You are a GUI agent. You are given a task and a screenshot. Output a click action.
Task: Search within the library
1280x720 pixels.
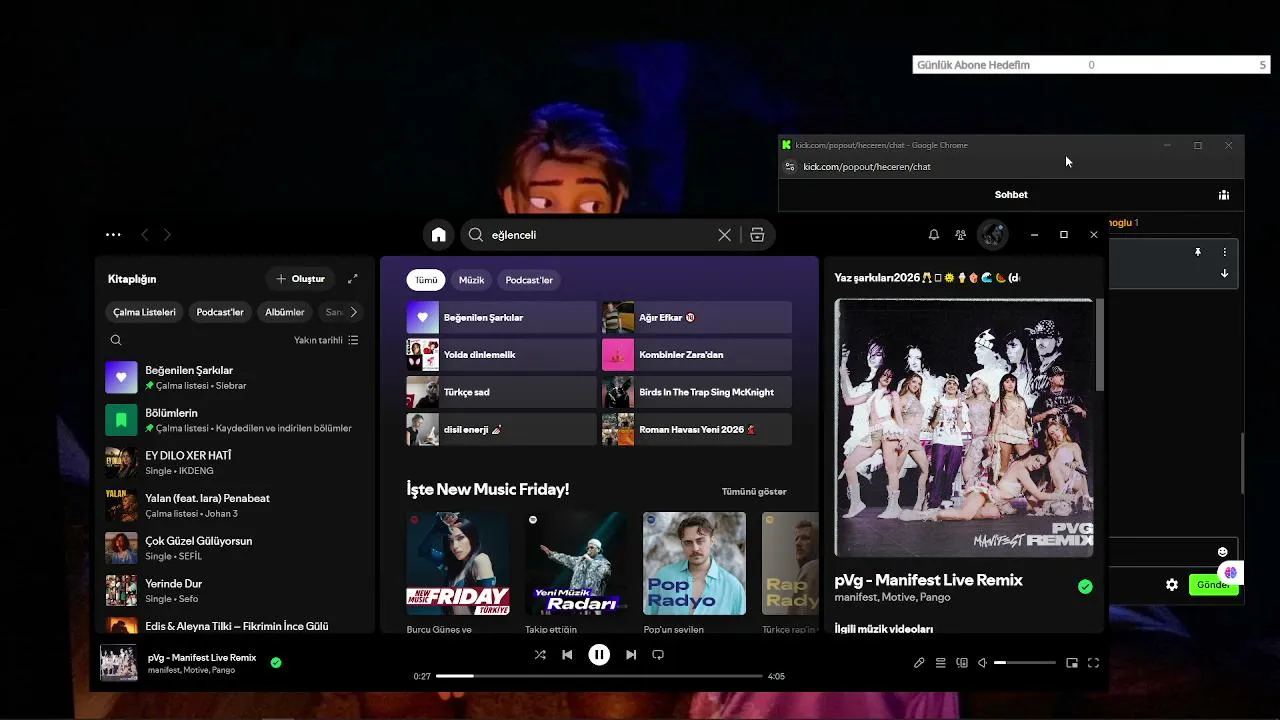coord(116,340)
